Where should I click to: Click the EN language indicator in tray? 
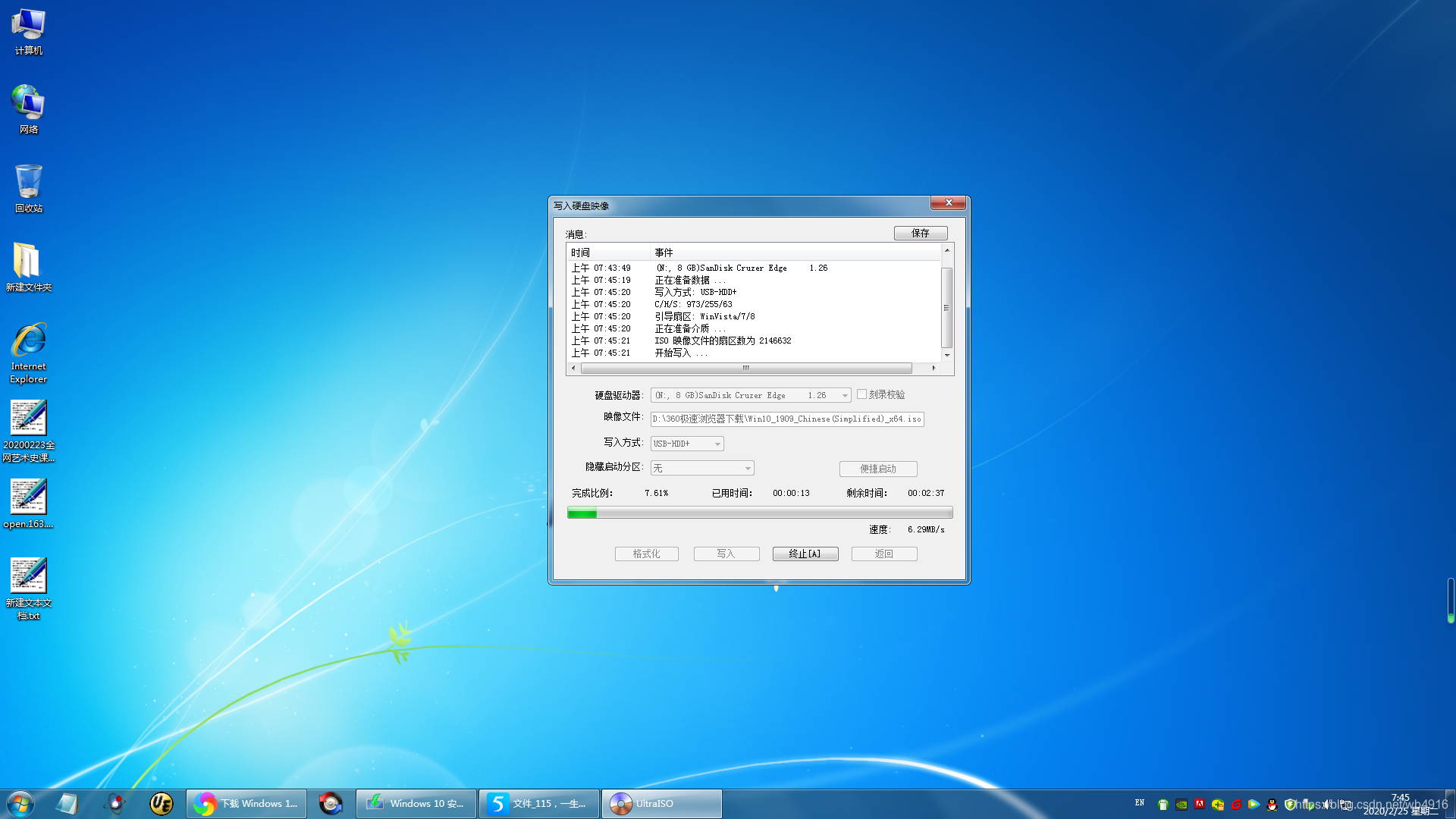(1139, 803)
